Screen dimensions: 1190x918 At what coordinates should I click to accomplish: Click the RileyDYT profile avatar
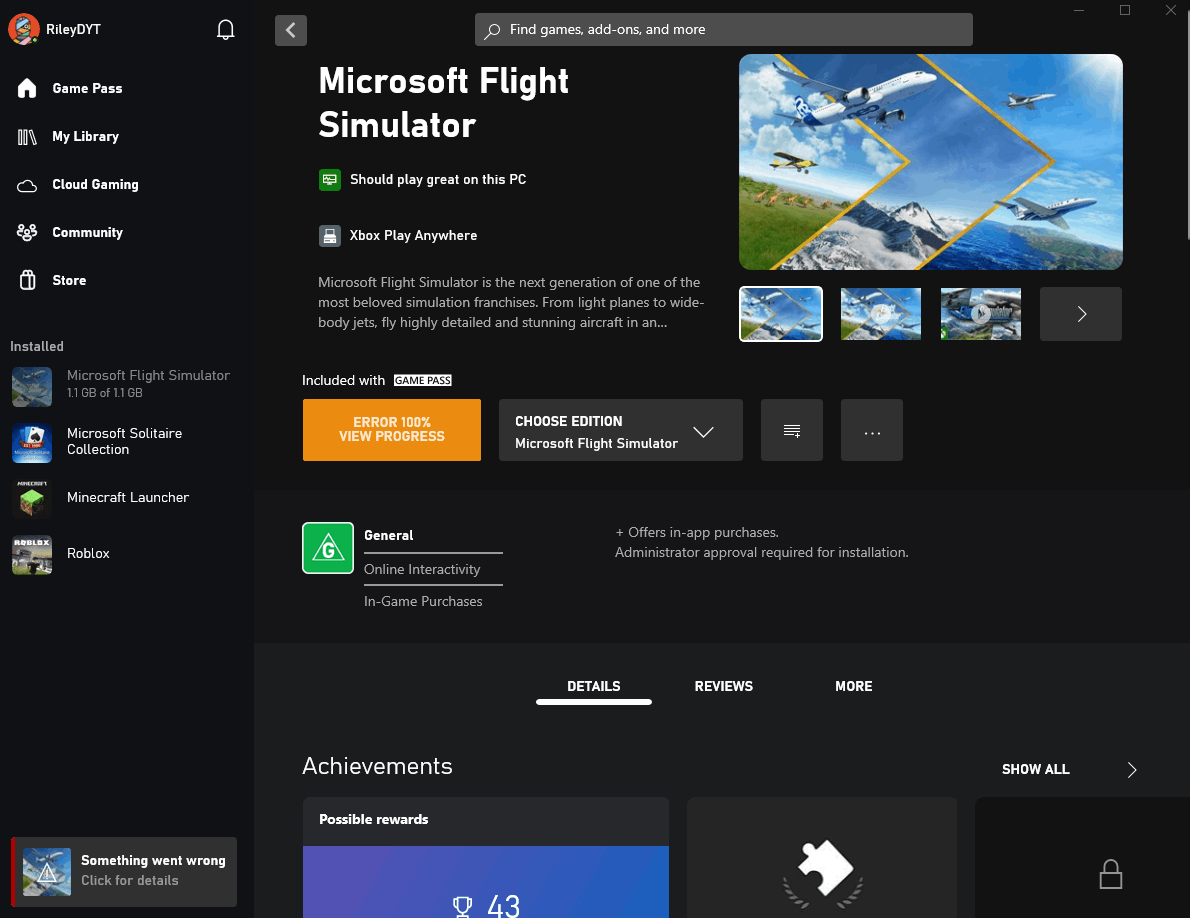tap(24, 30)
